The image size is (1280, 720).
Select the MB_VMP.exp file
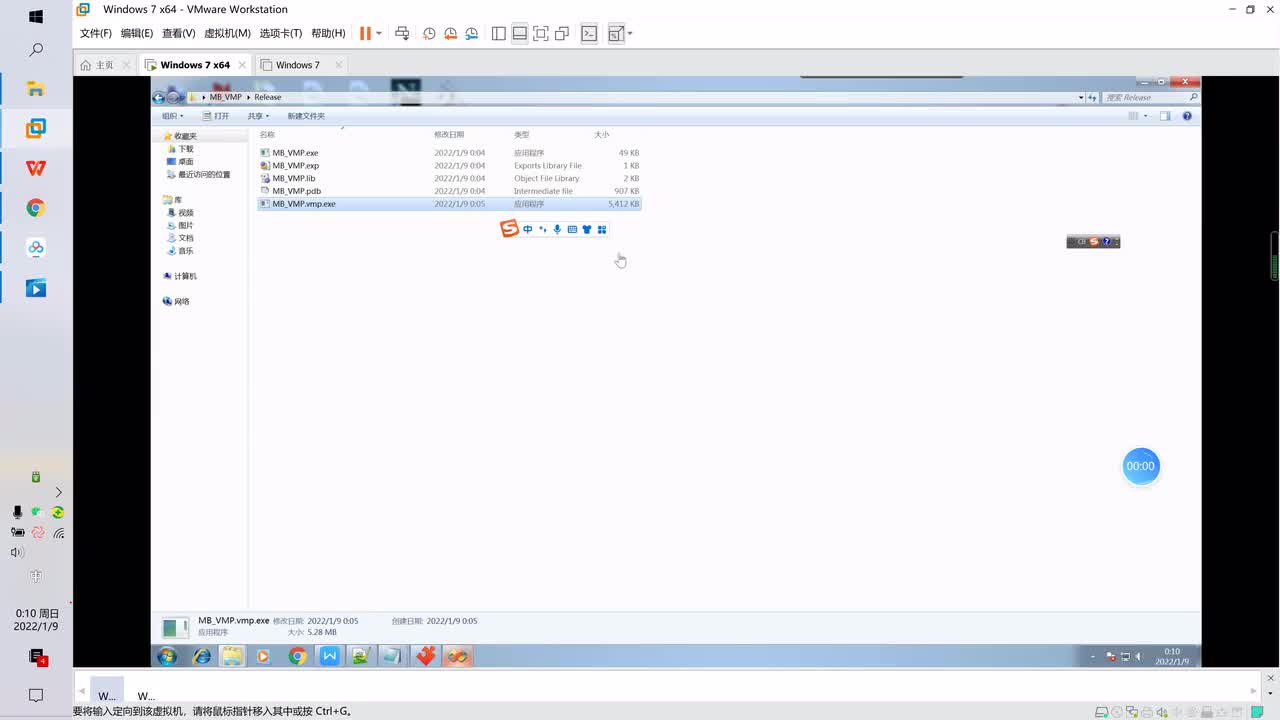pyautogui.click(x=449, y=165)
